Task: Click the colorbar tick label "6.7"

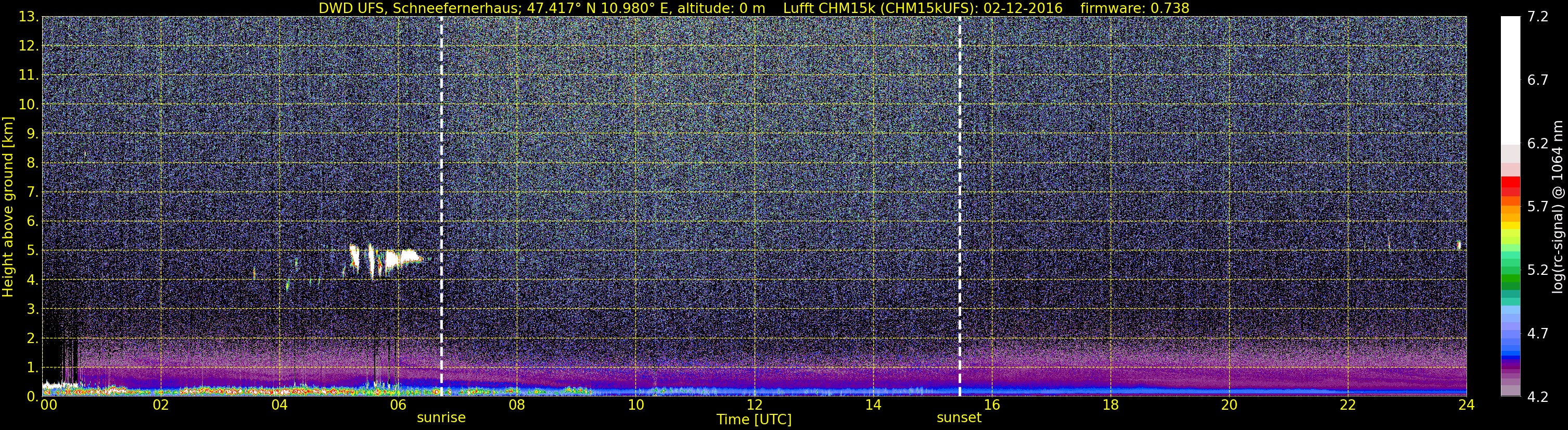Action: (x=1538, y=80)
